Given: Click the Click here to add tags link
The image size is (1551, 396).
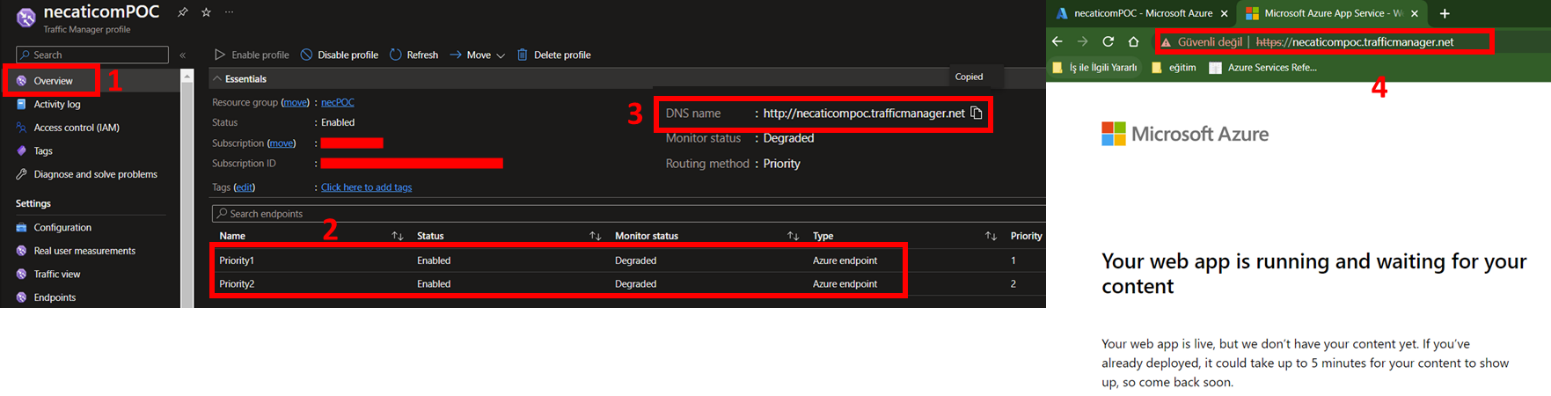Looking at the screenshot, I should [366, 187].
